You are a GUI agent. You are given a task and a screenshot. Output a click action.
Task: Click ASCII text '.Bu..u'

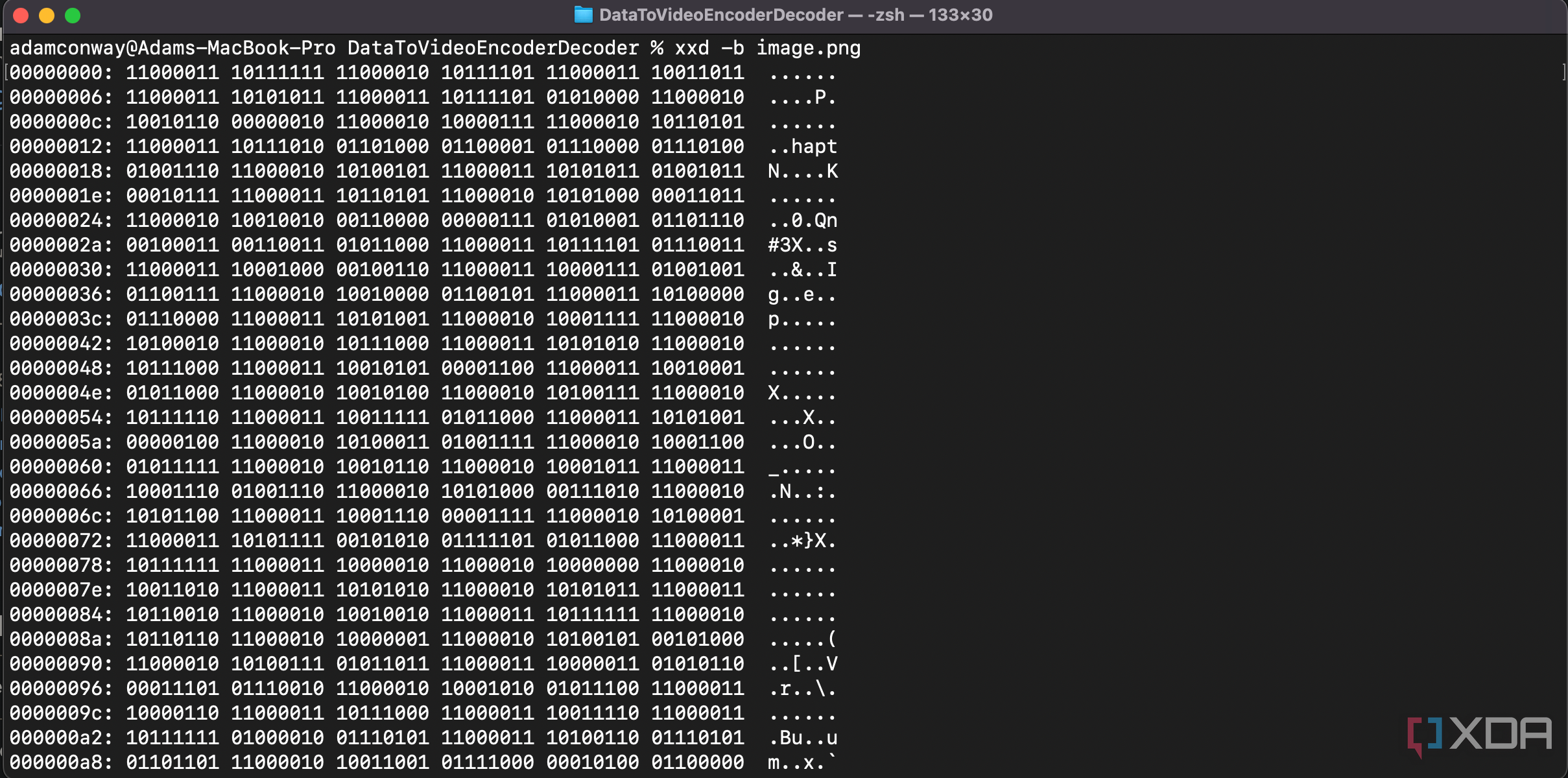(803, 738)
